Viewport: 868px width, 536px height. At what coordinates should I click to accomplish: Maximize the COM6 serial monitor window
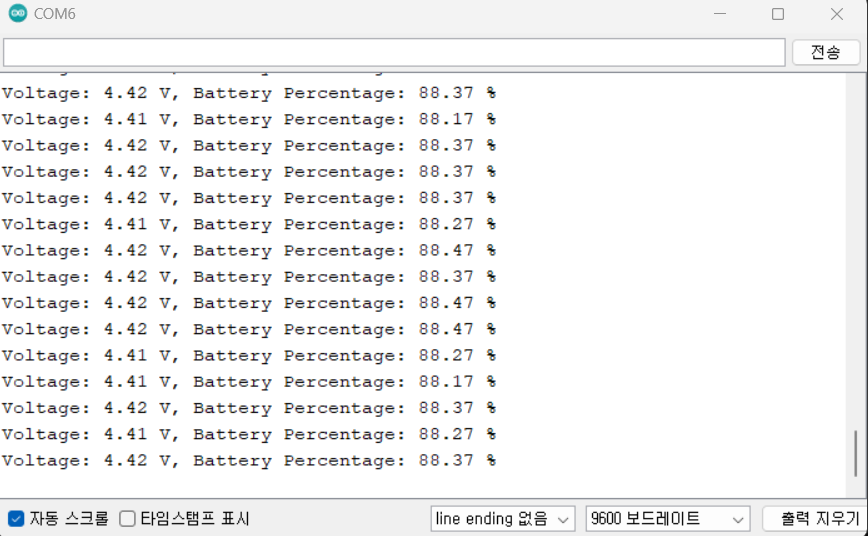(x=778, y=14)
